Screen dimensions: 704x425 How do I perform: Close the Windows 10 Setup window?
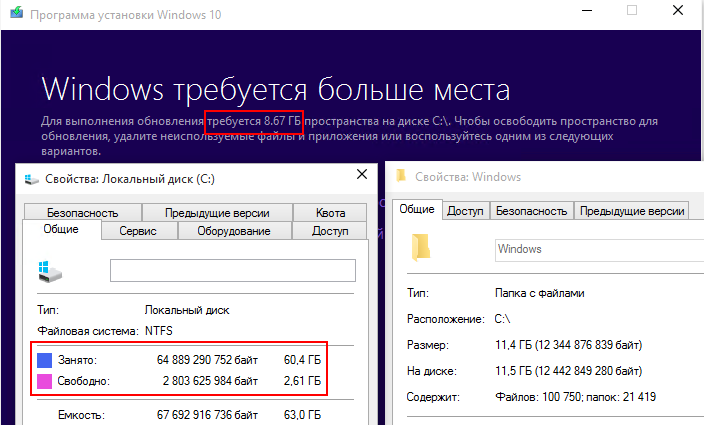[678, 10]
